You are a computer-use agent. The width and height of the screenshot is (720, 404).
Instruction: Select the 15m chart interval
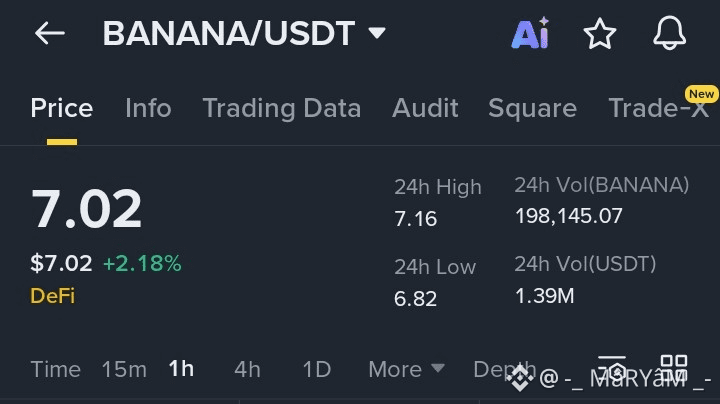124,369
